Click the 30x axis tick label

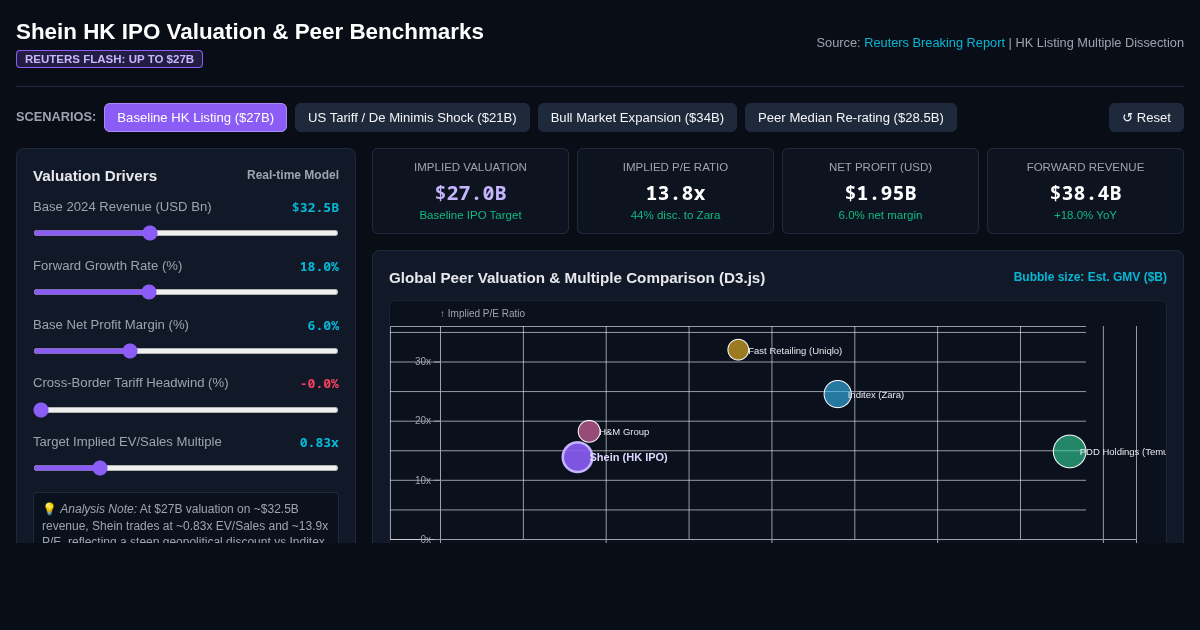[423, 362]
